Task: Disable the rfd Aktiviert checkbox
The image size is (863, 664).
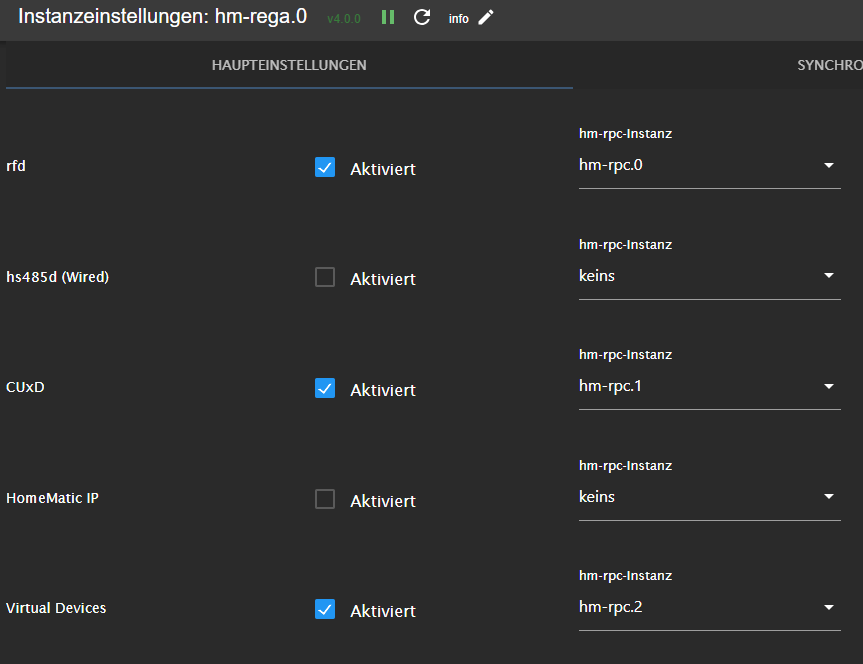Action: pos(325,167)
